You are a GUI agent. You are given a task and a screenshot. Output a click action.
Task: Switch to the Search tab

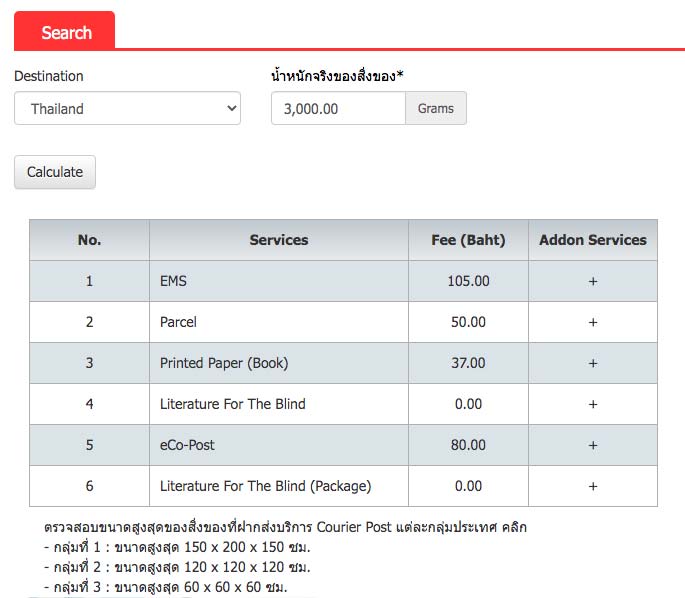click(x=66, y=32)
